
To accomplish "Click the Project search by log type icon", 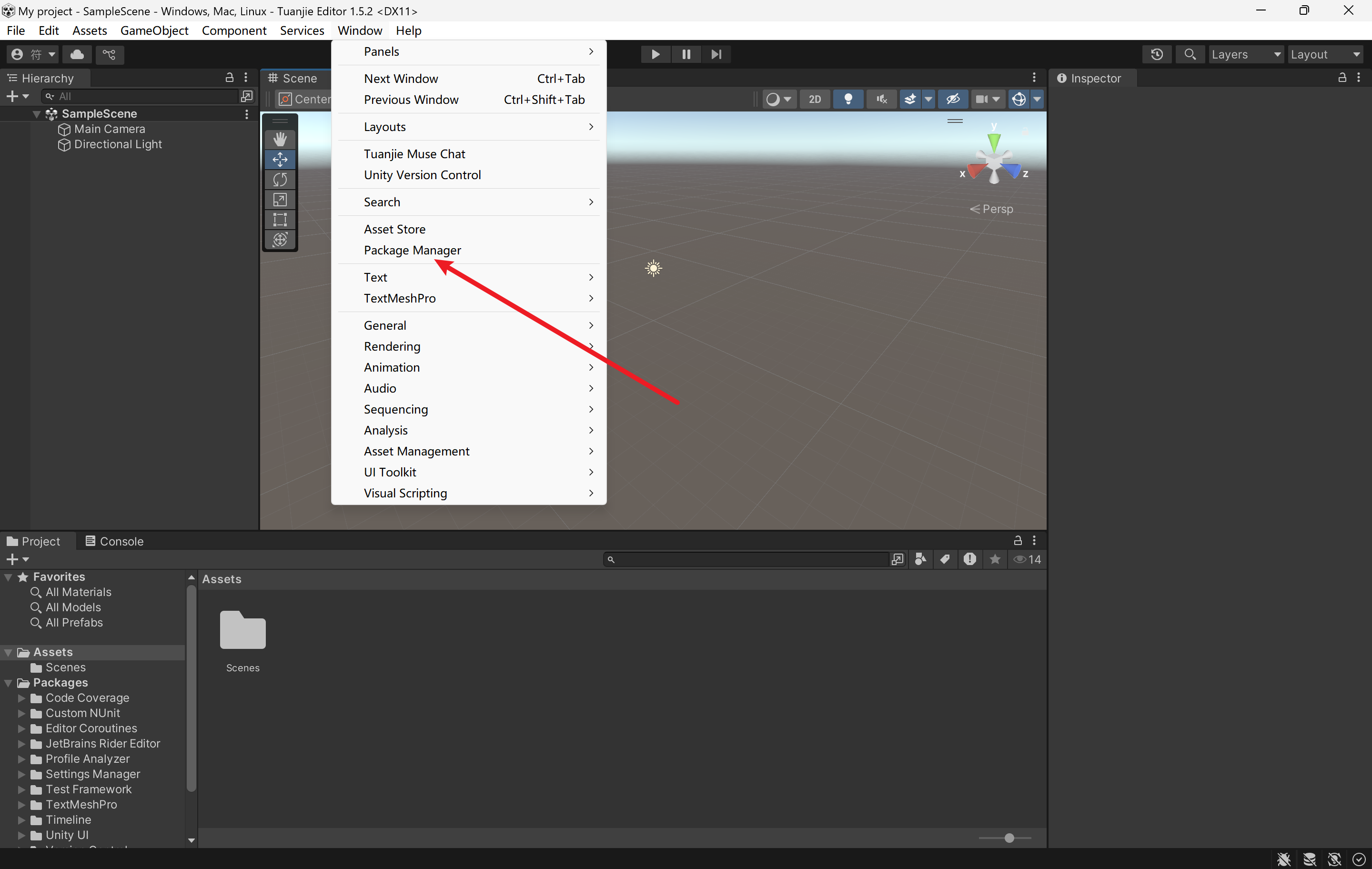I will [969, 559].
